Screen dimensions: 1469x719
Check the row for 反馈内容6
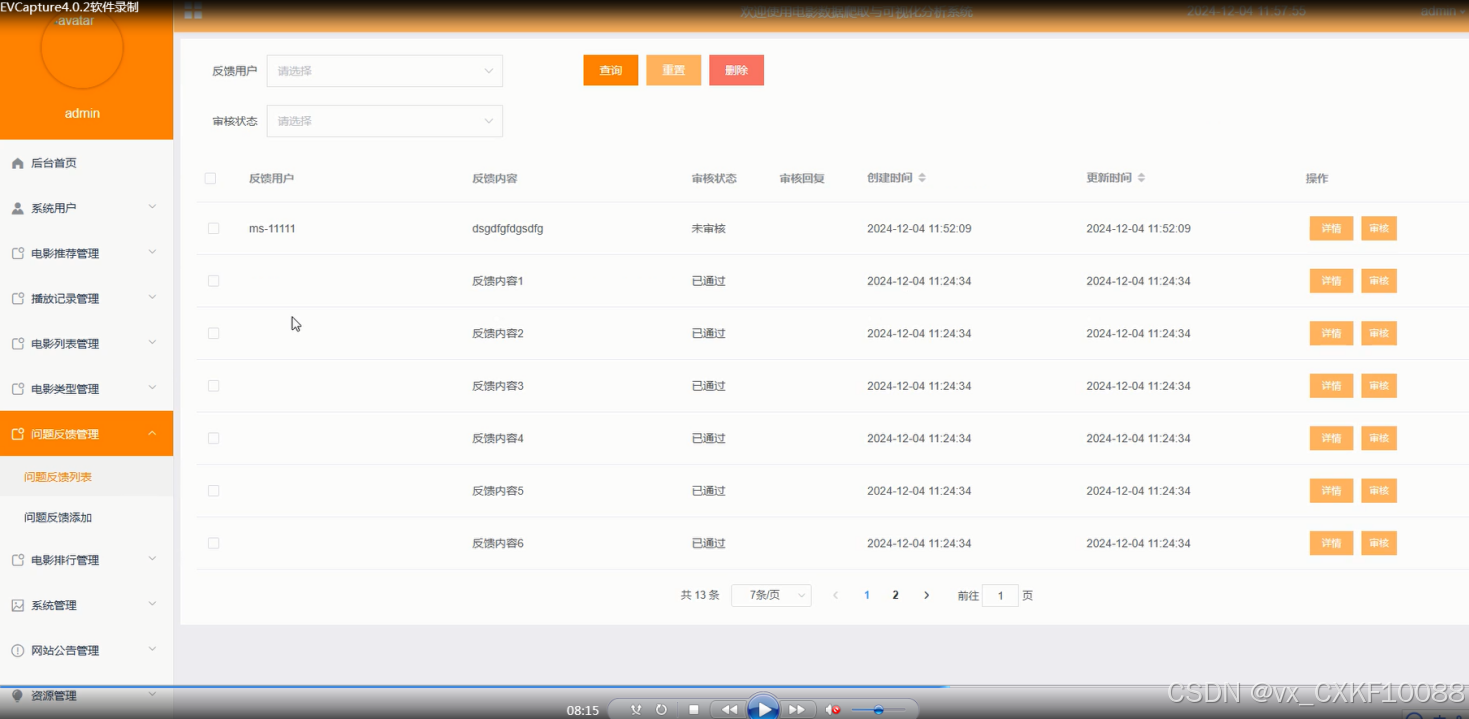pos(213,543)
